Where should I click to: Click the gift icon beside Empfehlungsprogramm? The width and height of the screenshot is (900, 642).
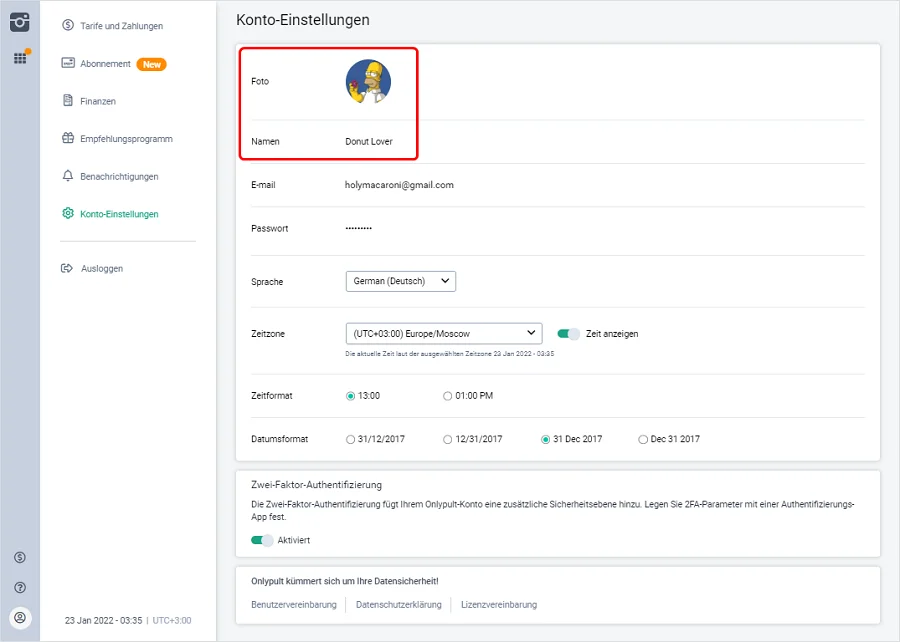click(x=68, y=139)
